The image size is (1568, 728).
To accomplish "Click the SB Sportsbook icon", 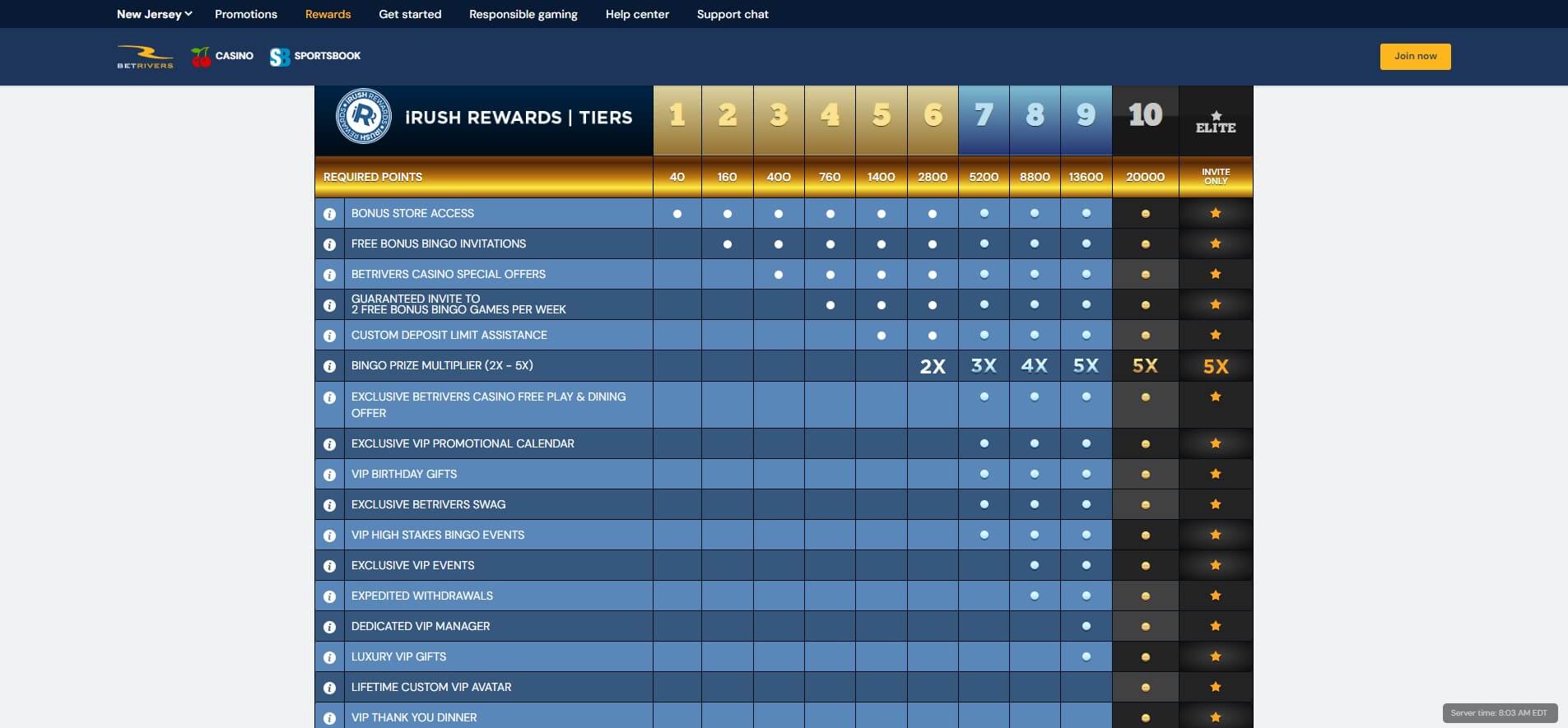I will pyautogui.click(x=280, y=57).
